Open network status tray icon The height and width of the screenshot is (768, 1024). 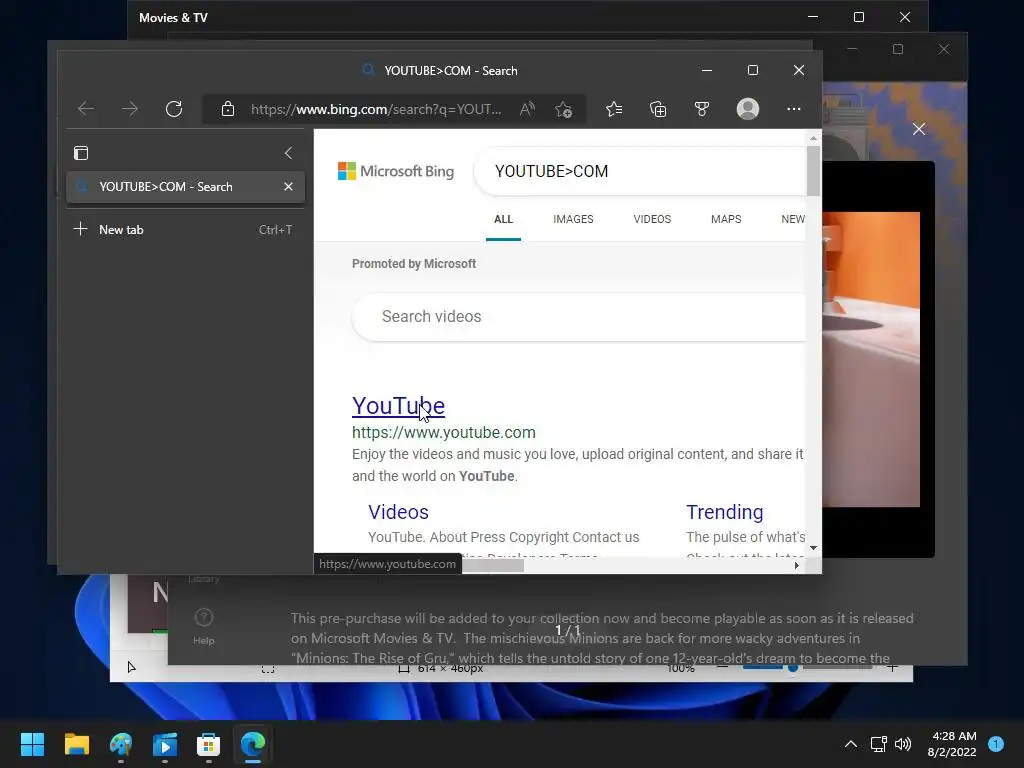pos(878,744)
